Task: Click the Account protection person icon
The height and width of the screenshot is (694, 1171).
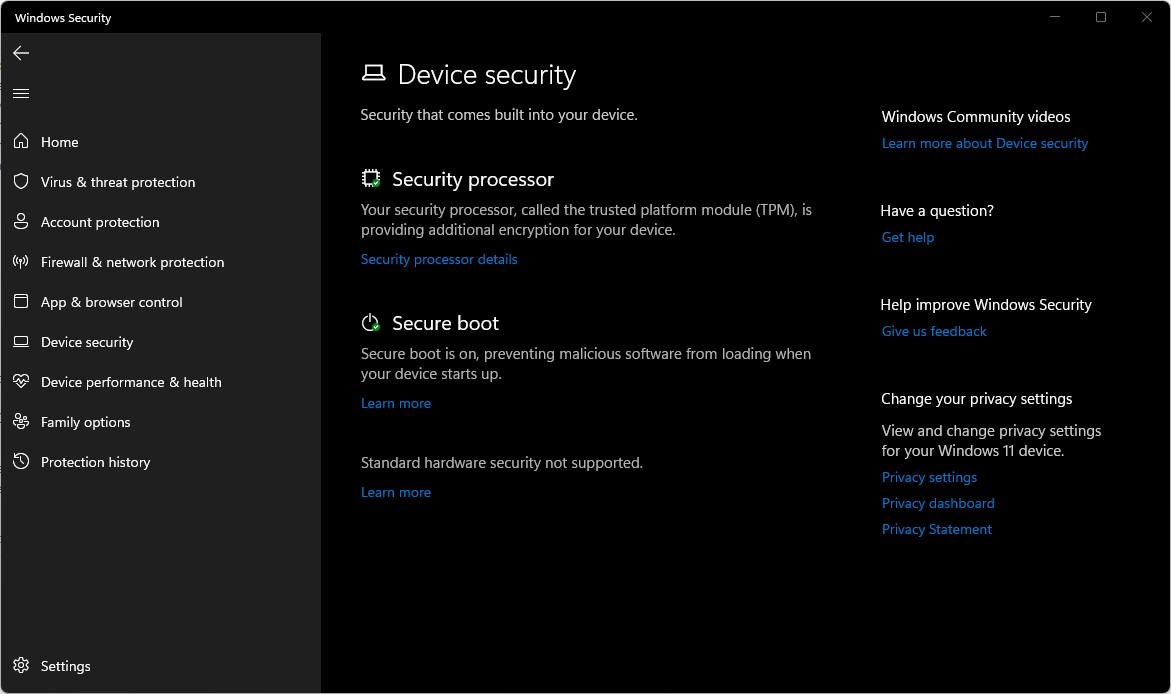Action: click(21, 221)
